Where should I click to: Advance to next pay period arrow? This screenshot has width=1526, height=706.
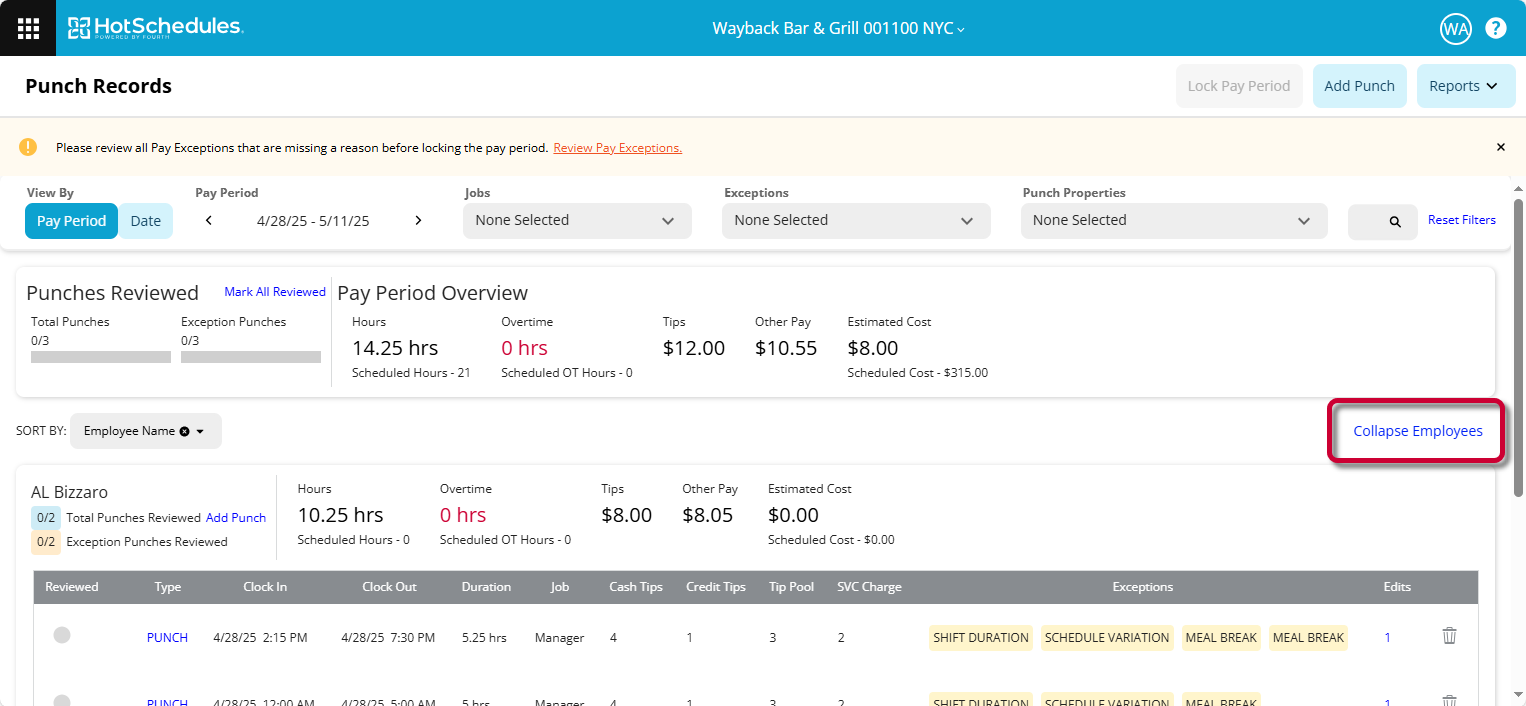click(x=418, y=221)
